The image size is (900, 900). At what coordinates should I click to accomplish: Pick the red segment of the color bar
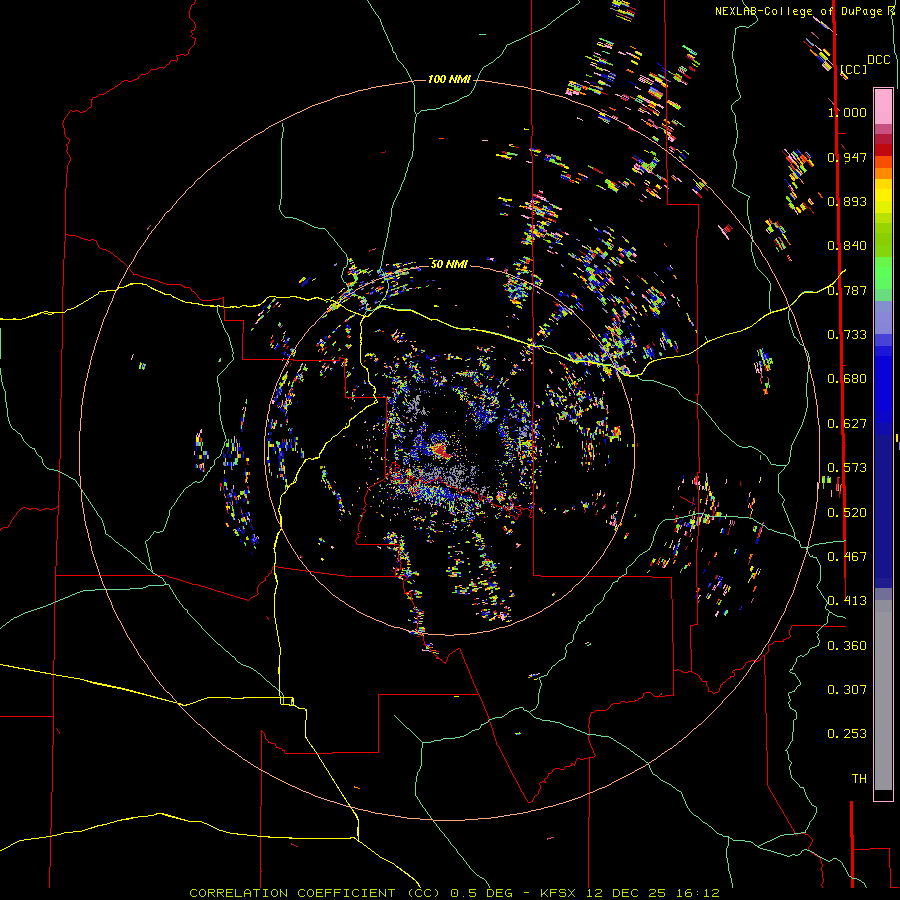click(x=883, y=150)
